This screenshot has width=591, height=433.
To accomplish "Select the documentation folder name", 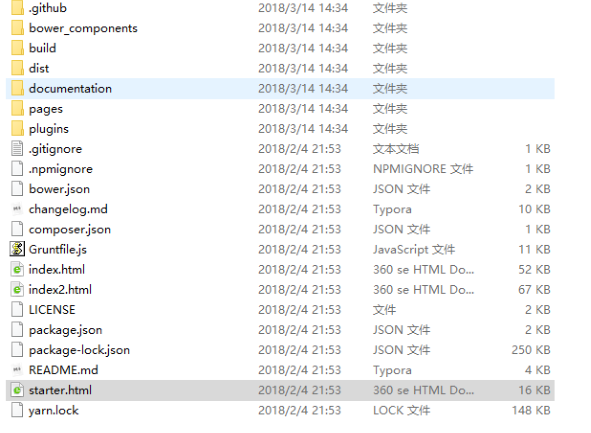I will click(x=70, y=88).
